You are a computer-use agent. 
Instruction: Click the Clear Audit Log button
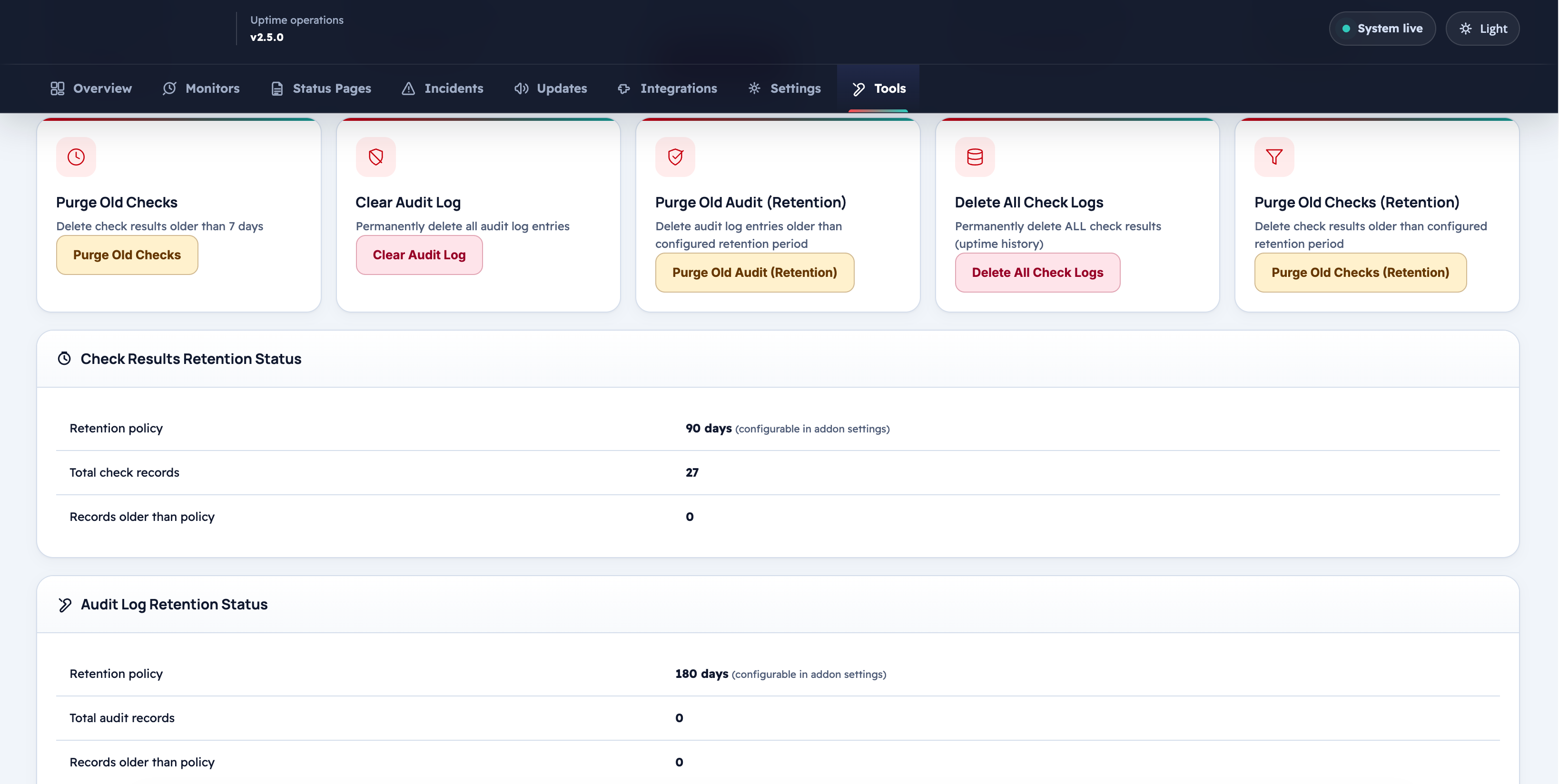coord(419,255)
